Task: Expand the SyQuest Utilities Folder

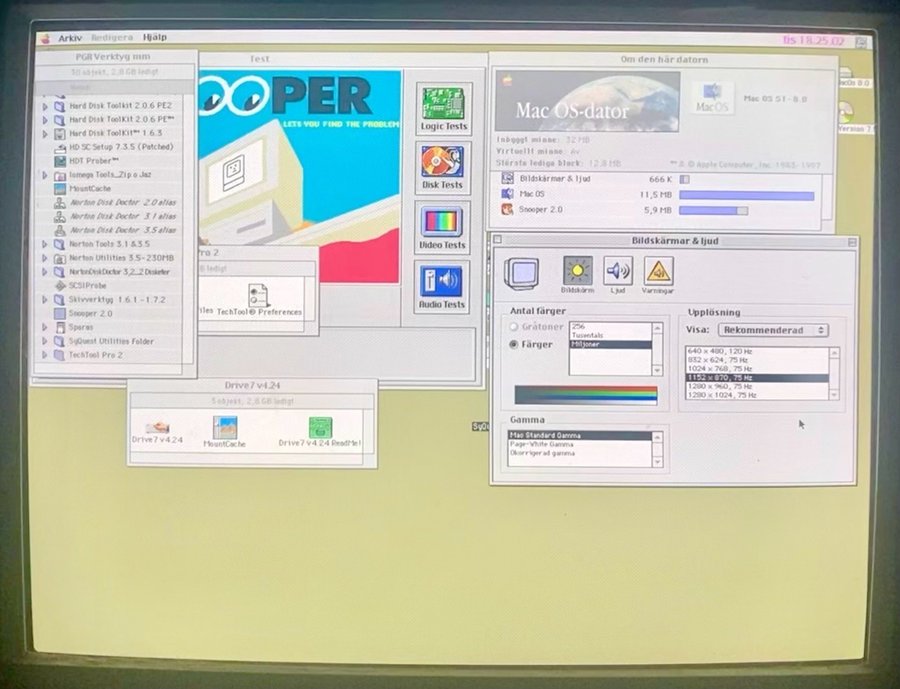Action: (45, 341)
